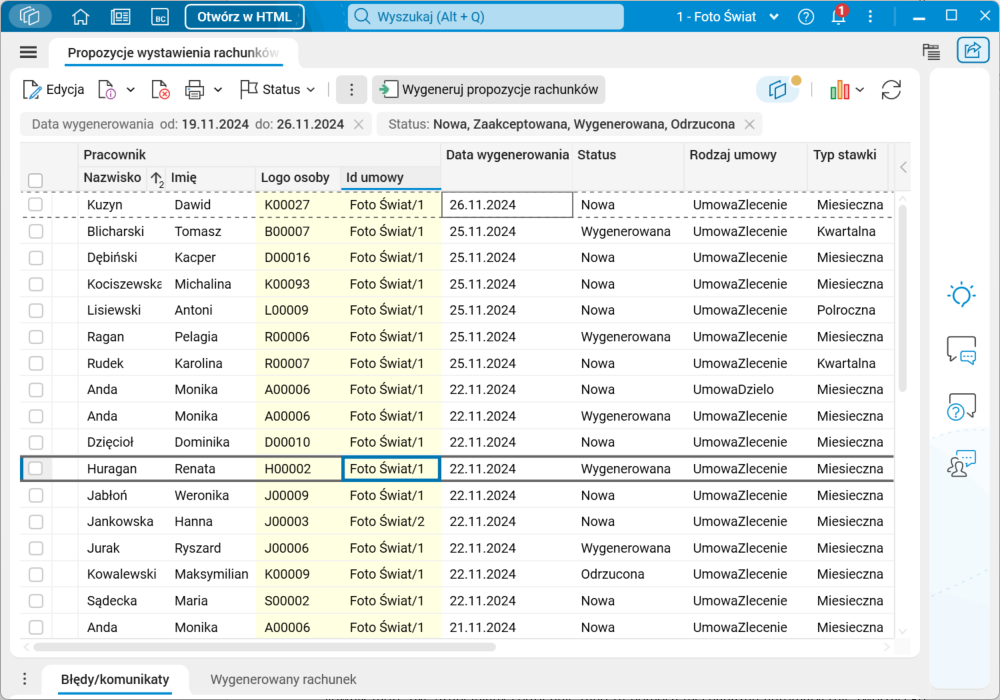Open the print options dropdown arrow
Screen dimensions: 1000x700
click(218, 90)
